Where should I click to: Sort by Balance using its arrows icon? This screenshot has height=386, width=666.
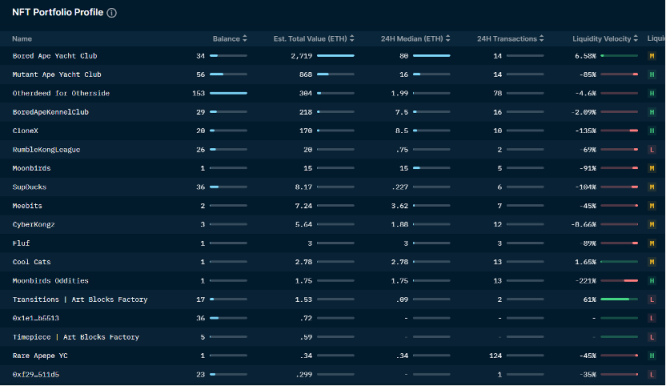tap(245, 39)
